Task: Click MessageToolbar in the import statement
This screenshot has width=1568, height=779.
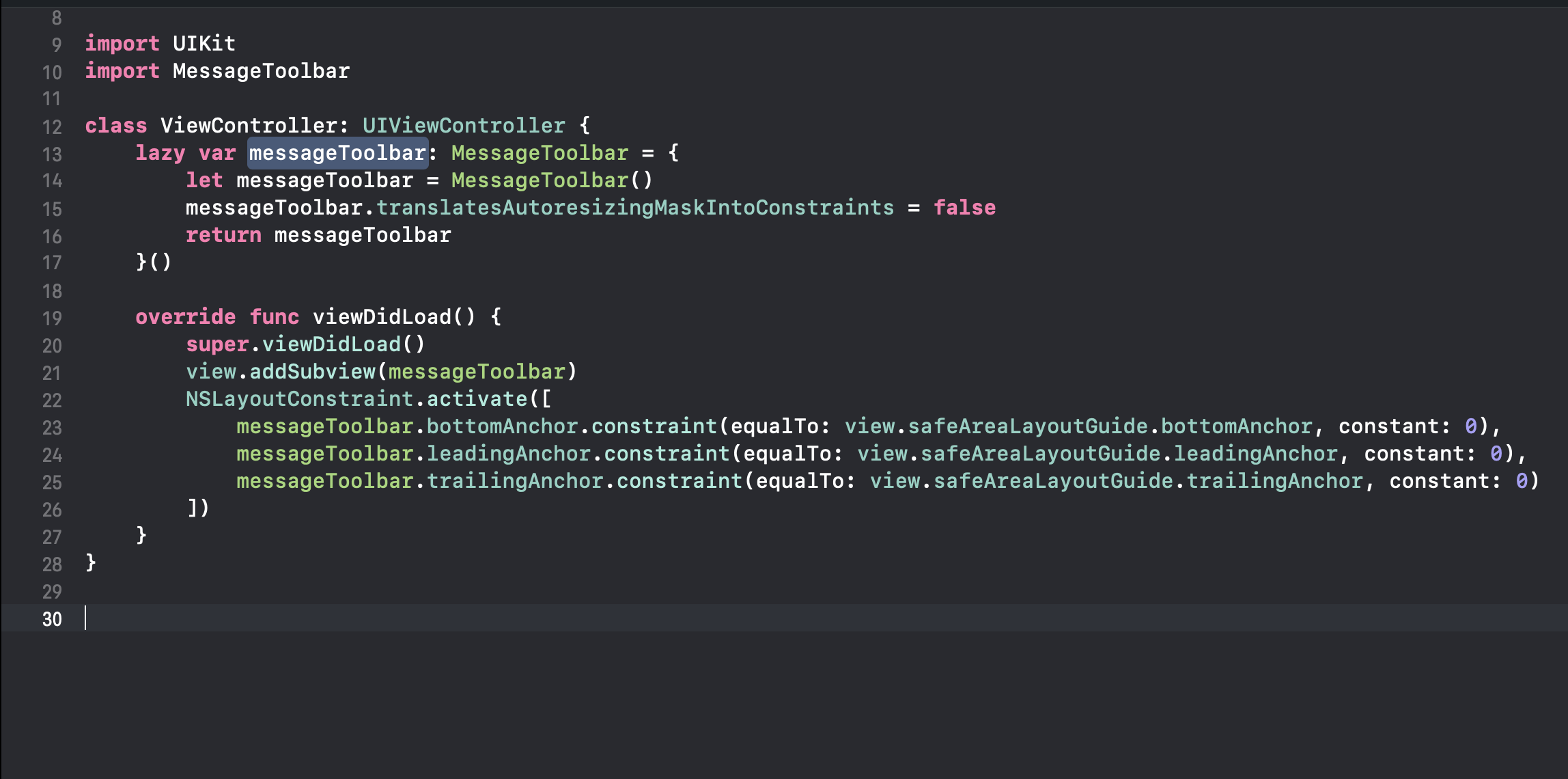Action: [x=261, y=71]
